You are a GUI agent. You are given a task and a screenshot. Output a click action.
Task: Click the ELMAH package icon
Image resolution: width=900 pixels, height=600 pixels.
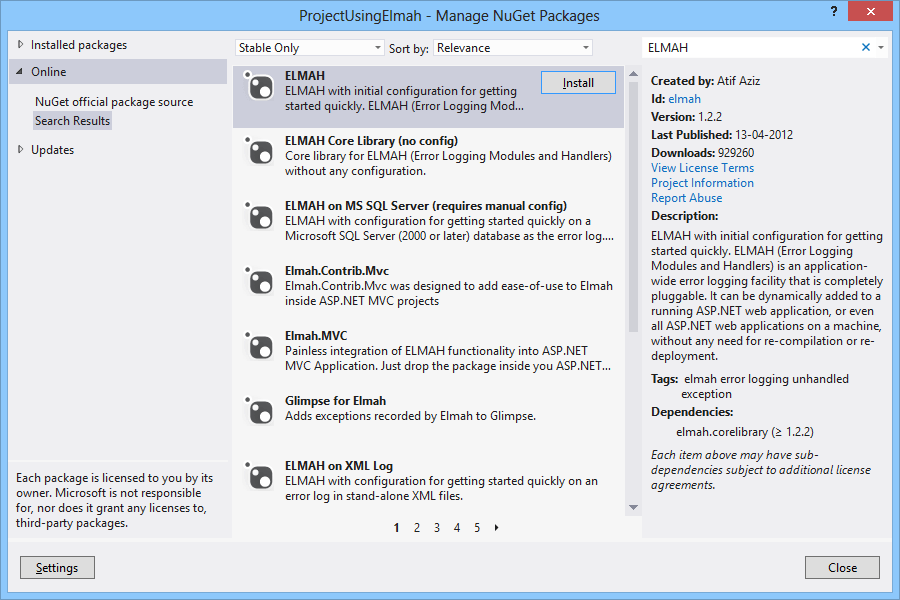pos(259,88)
